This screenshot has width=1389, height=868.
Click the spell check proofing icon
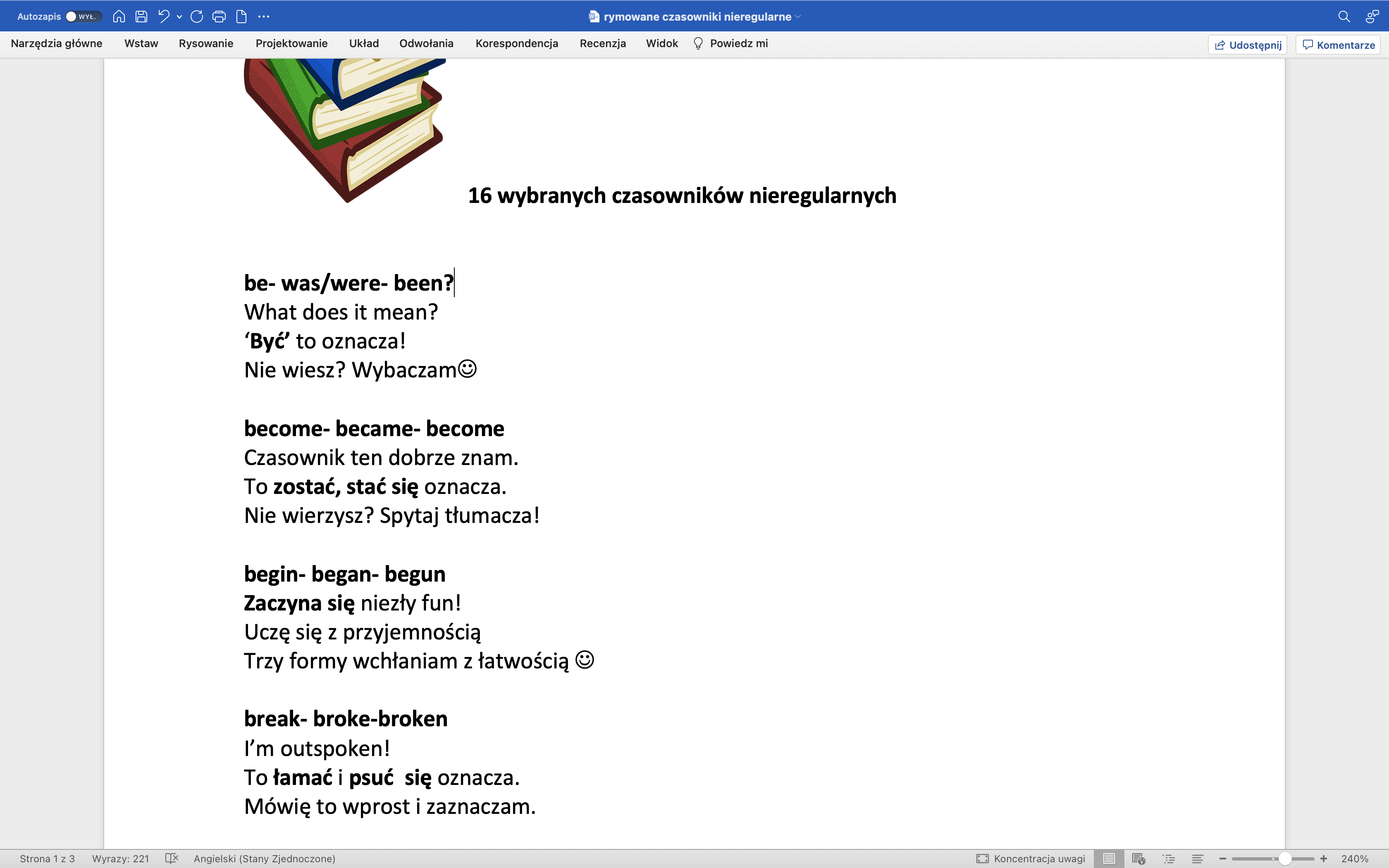(x=172, y=858)
